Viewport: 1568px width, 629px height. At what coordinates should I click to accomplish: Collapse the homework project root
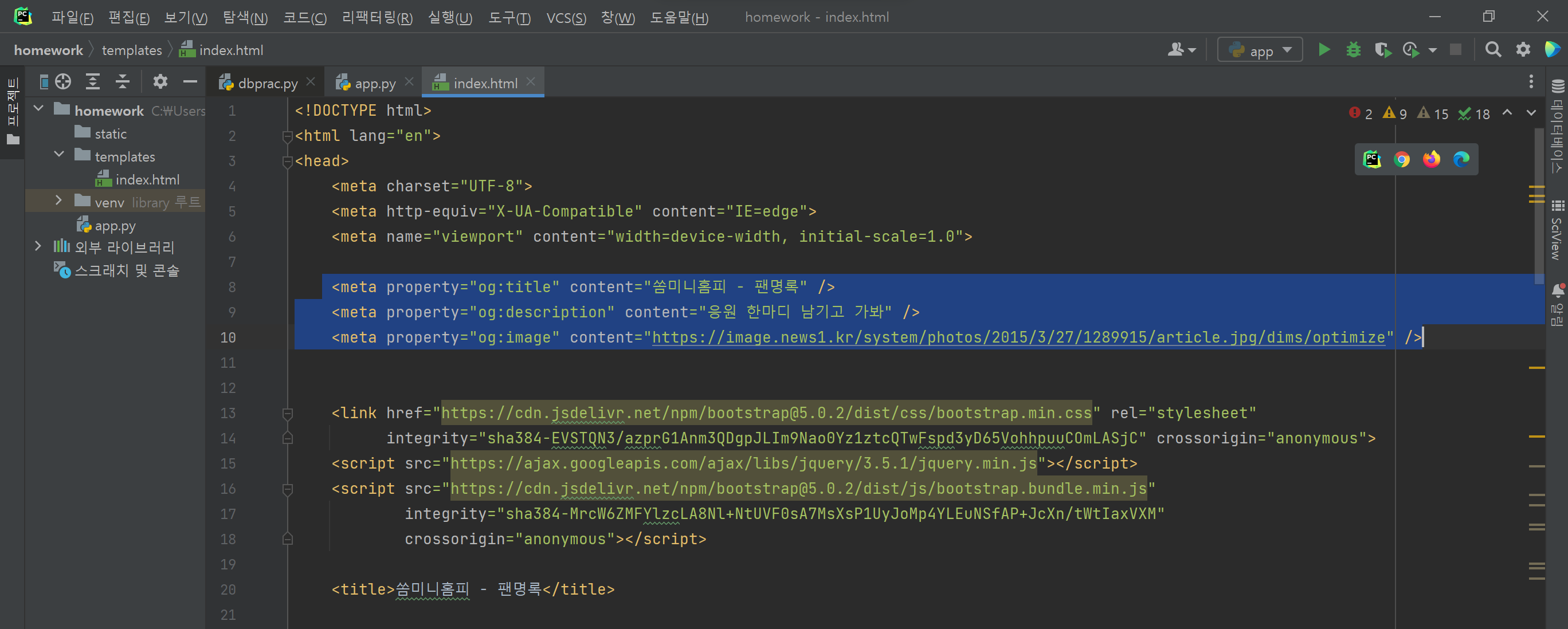(39, 109)
